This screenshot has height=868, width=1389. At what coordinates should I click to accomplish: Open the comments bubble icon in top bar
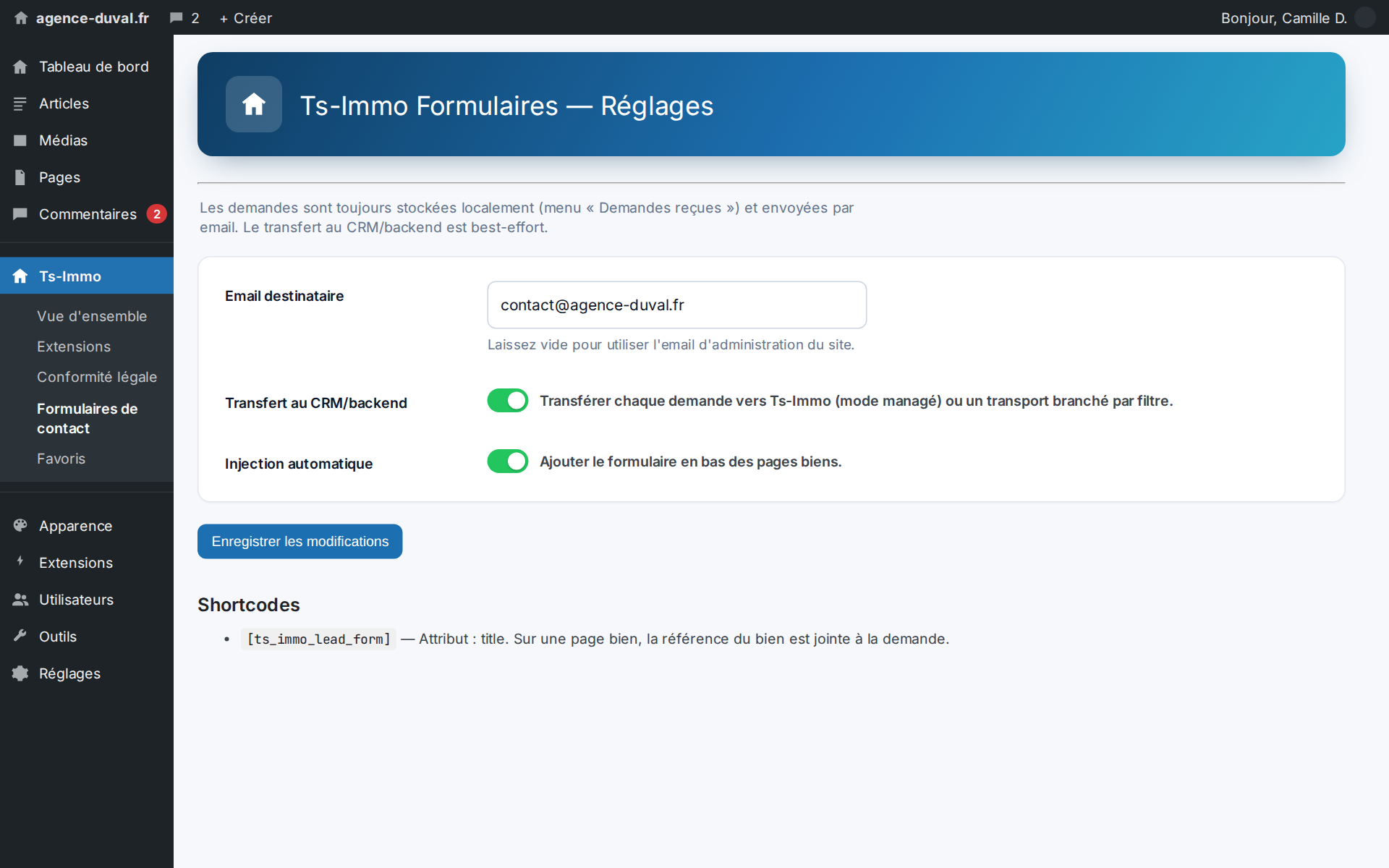click(x=176, y=18)
